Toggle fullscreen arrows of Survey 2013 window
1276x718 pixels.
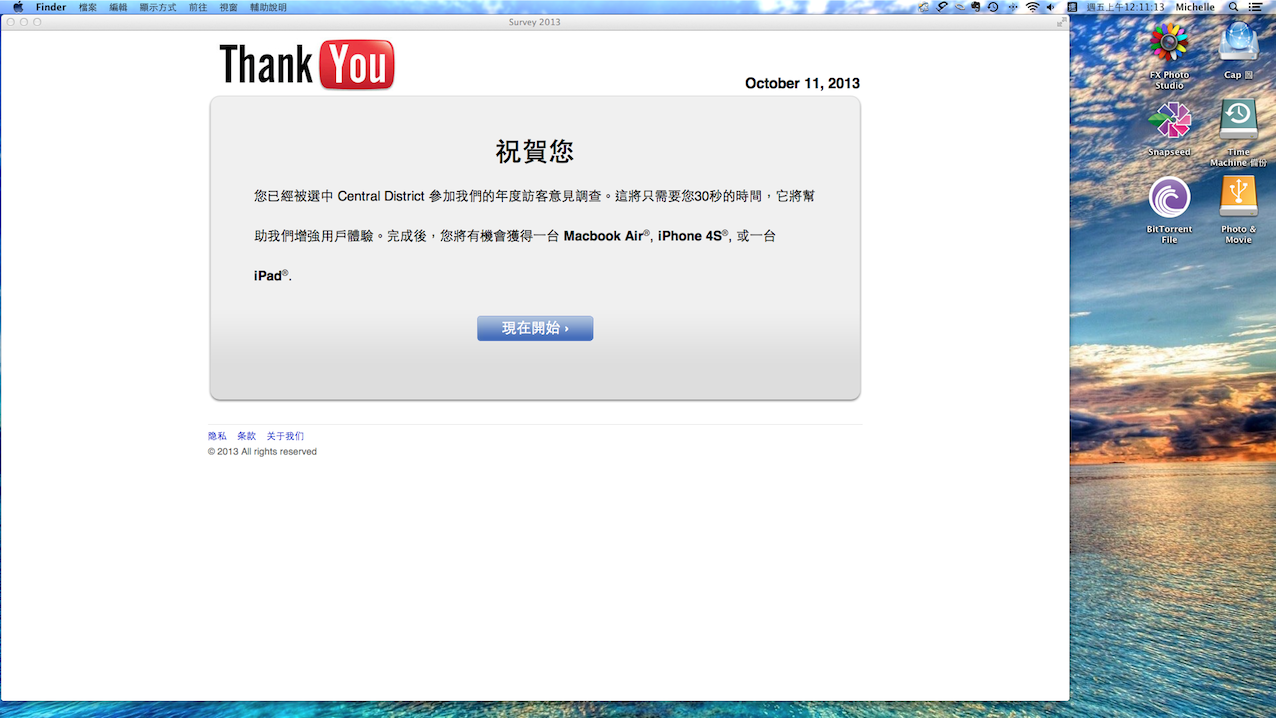click(1061, 22)
